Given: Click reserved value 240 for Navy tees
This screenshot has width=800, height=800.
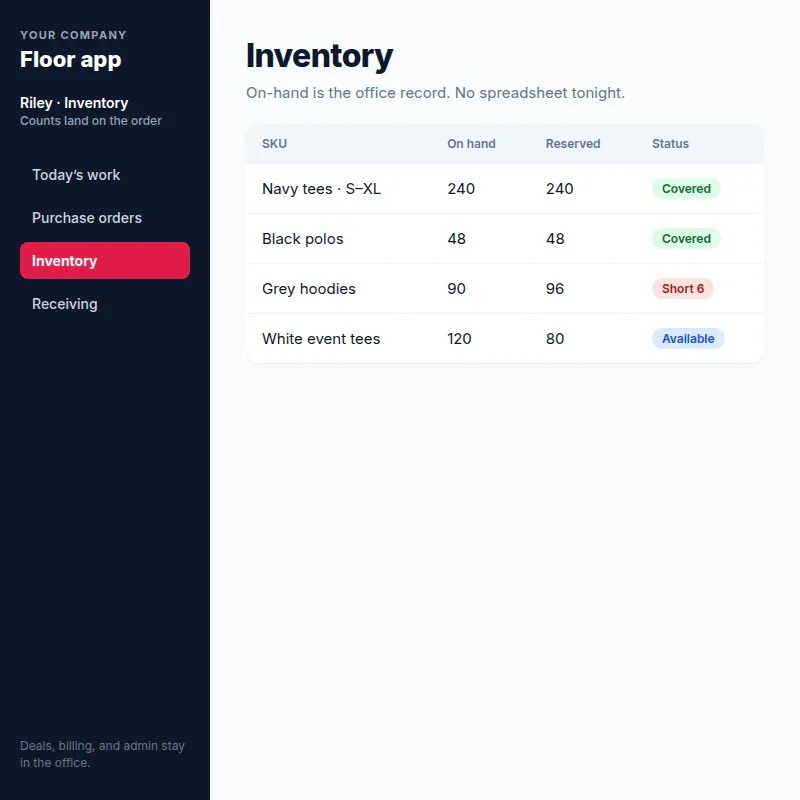Looking at the screenshot, I should [560, 189].
